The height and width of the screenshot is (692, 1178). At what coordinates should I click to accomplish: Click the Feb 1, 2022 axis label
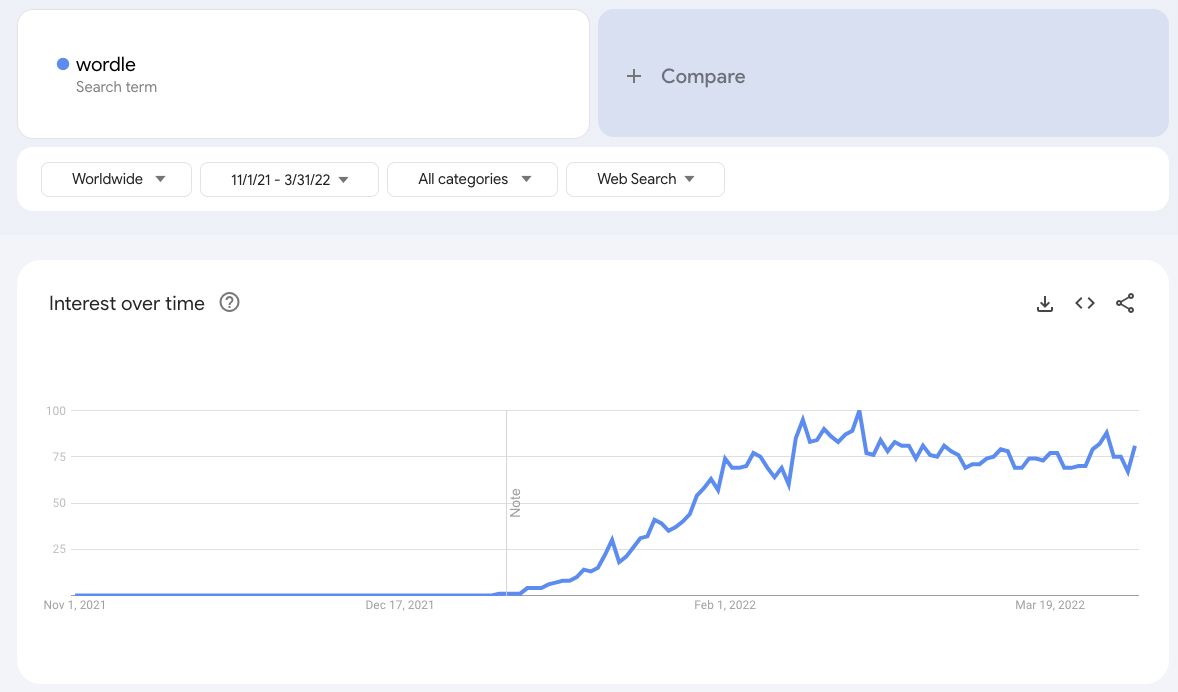(x=725, y=605)
